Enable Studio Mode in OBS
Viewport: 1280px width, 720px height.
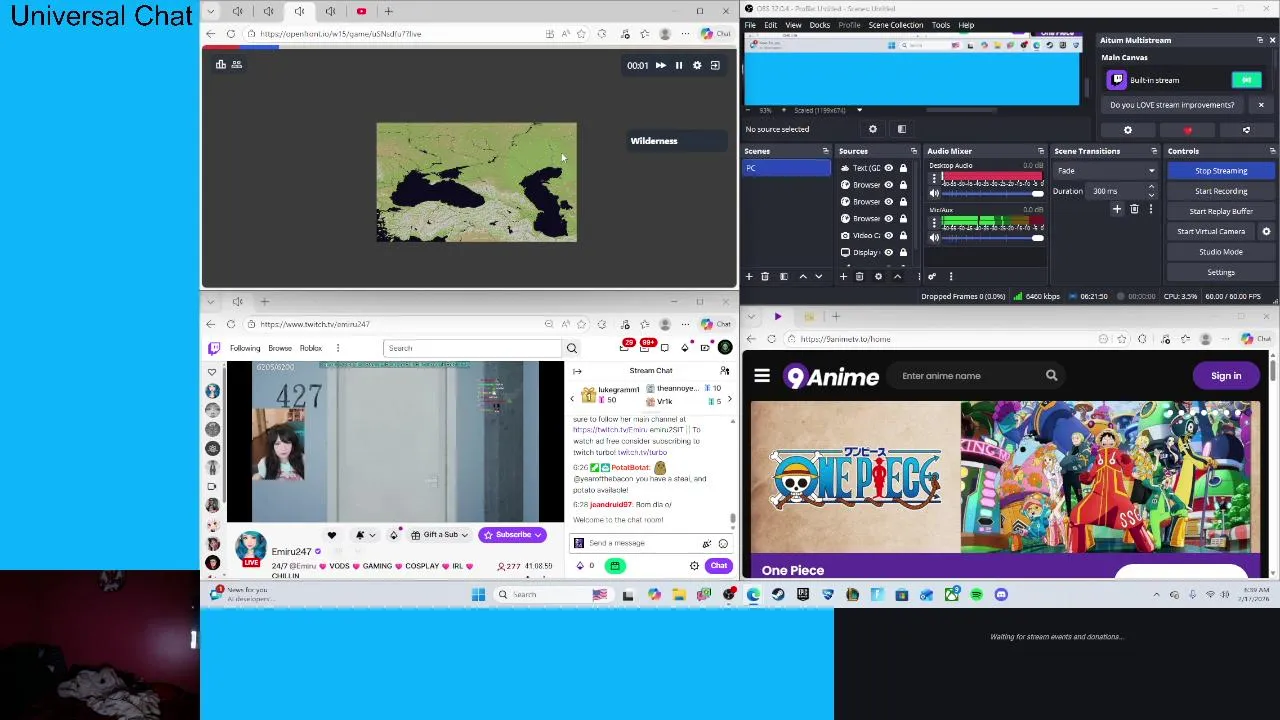(1221, 252)
